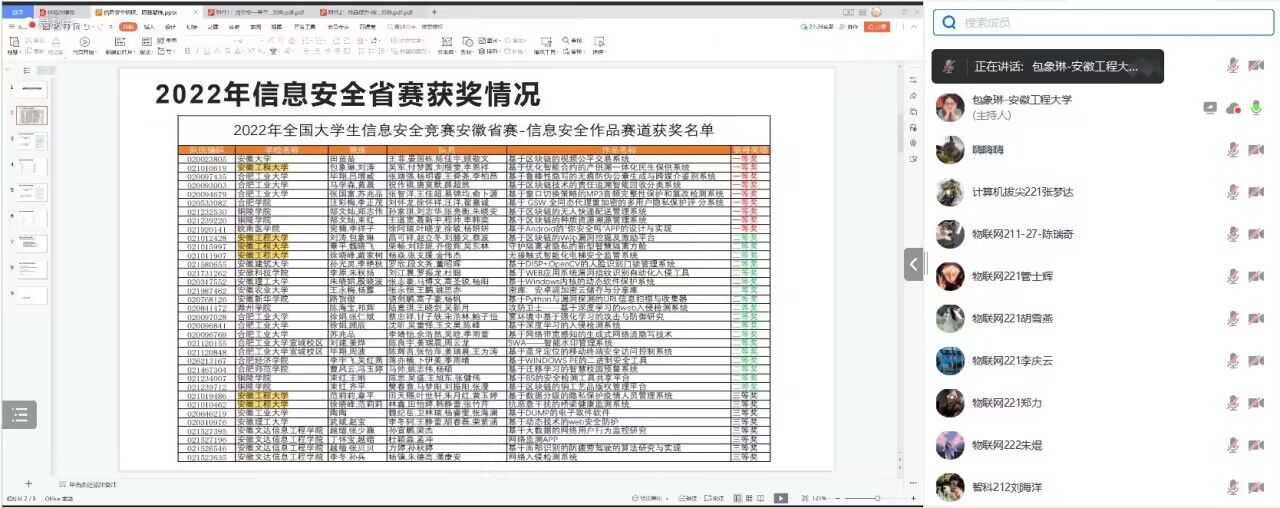1280x508 pixels.
Task: Select the second slide thumbnail
Action: 30,115
